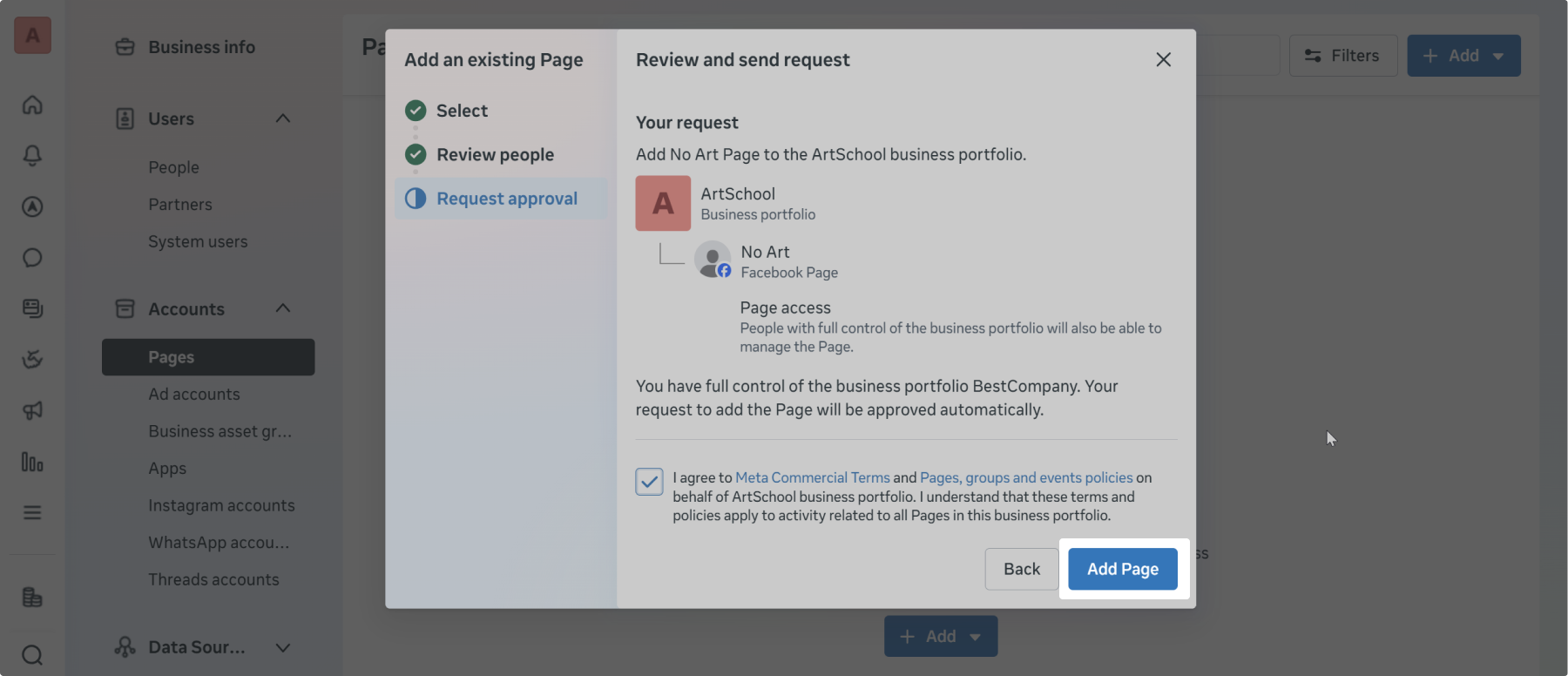The width and height of the screenshot is (1568, 676).
Task: Click the Users section badge icon
Action: [x=125, y=118]
